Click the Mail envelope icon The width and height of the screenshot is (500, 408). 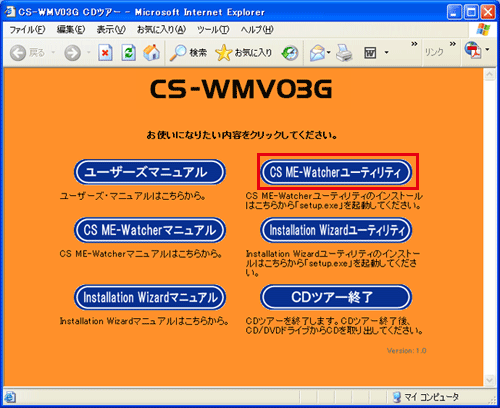point(317,53)
